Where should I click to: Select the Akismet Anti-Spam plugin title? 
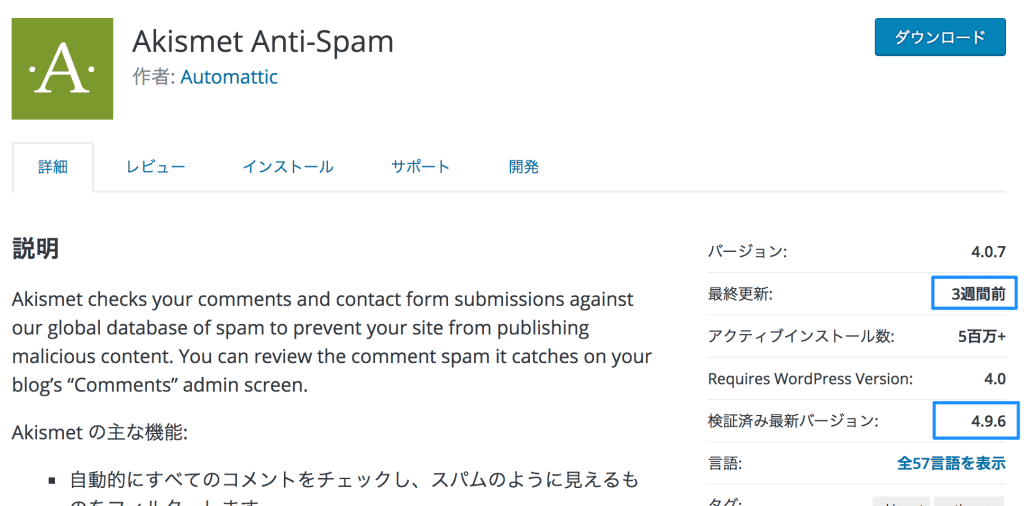pos(263,42)
